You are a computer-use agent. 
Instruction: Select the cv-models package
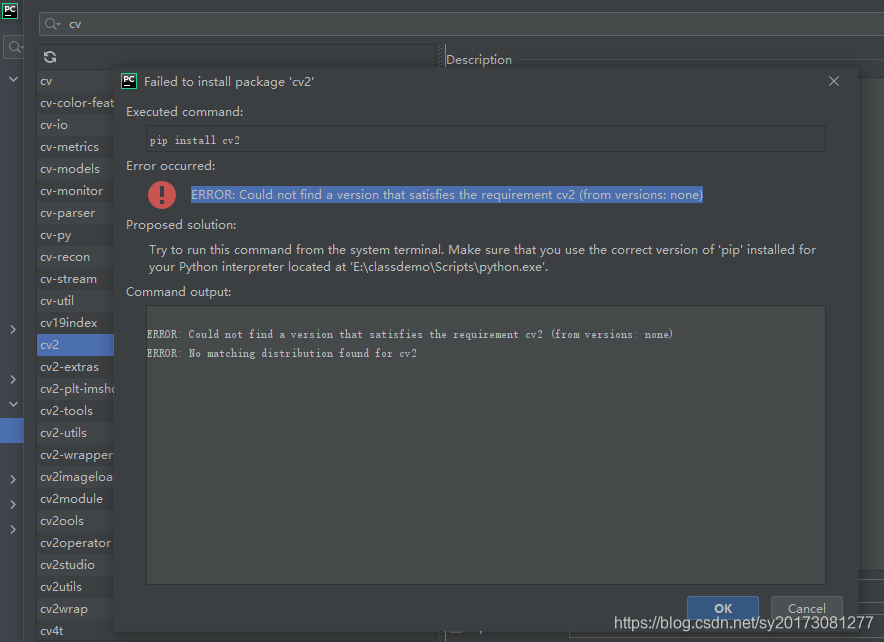tap(70, 168)
